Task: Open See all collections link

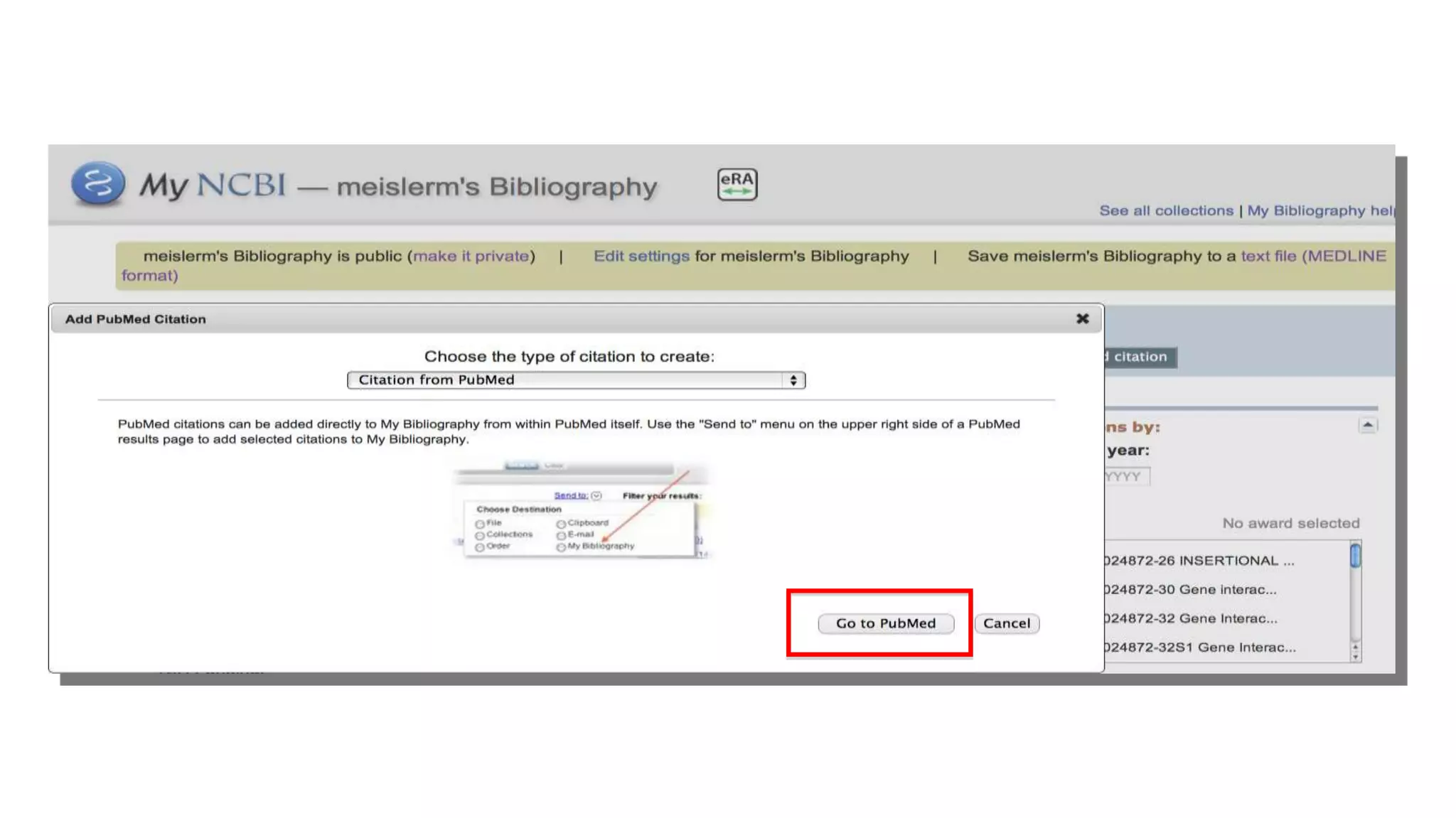Action: [1166, 211]
